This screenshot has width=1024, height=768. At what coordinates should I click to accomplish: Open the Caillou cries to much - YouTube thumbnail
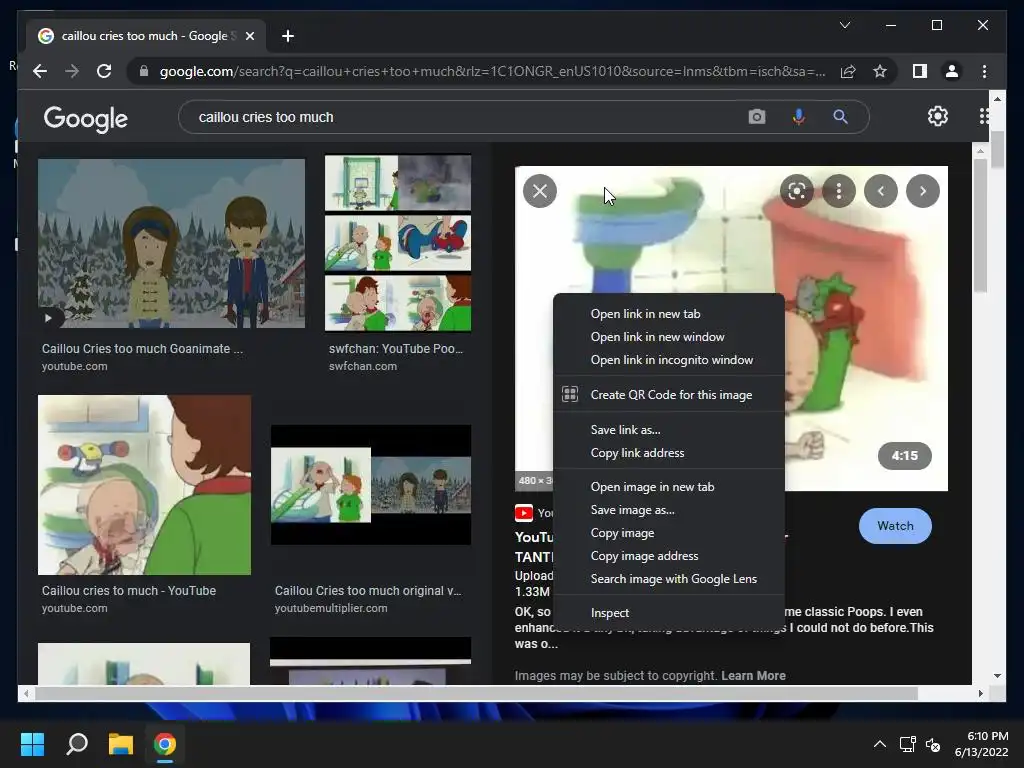144,485
